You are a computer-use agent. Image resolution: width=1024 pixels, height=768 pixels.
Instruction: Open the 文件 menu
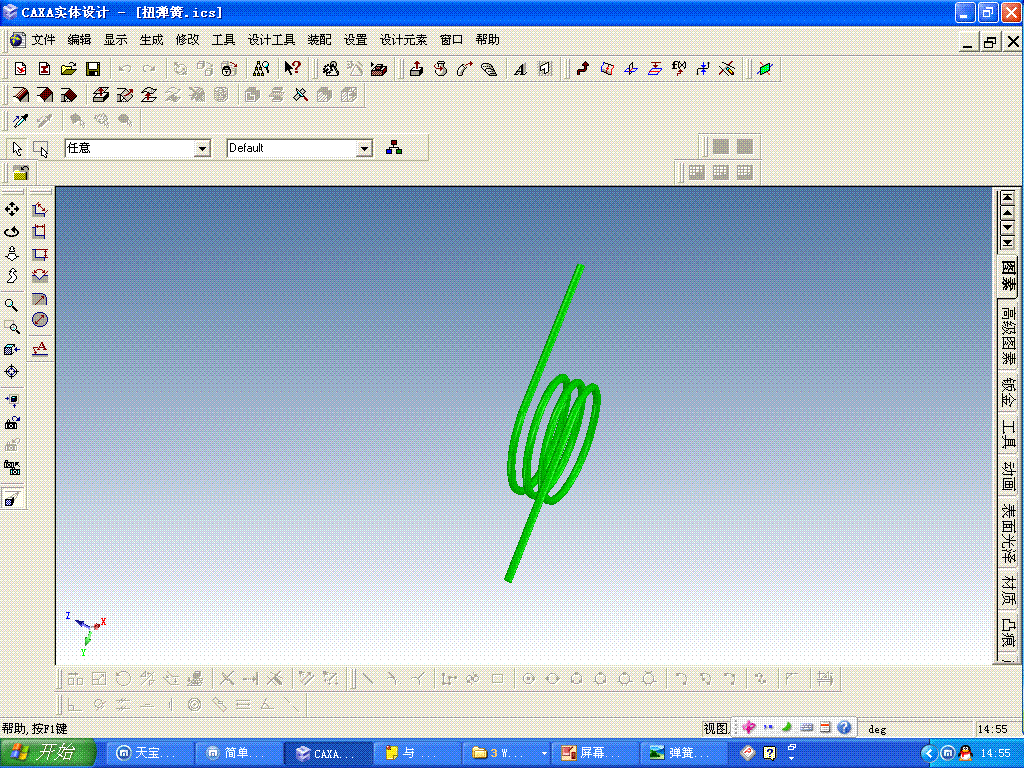[43, 40]
